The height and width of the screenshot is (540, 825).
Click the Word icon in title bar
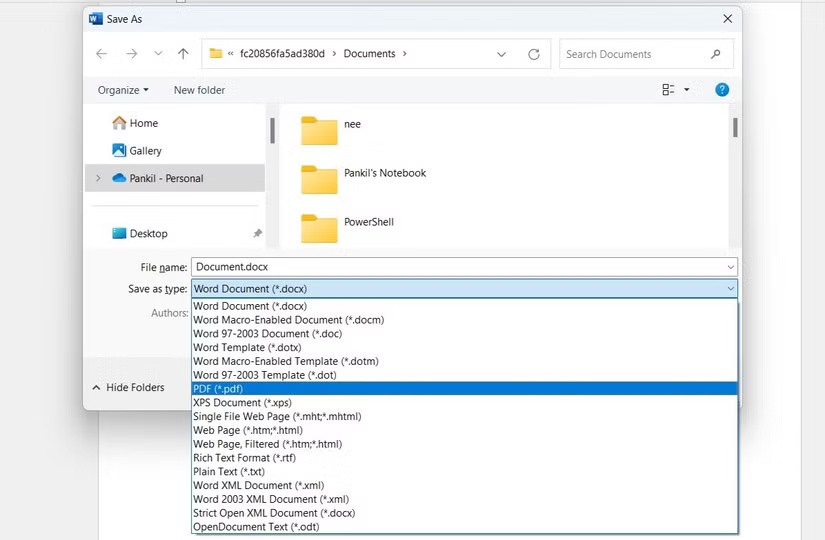[x=96, y=19]
